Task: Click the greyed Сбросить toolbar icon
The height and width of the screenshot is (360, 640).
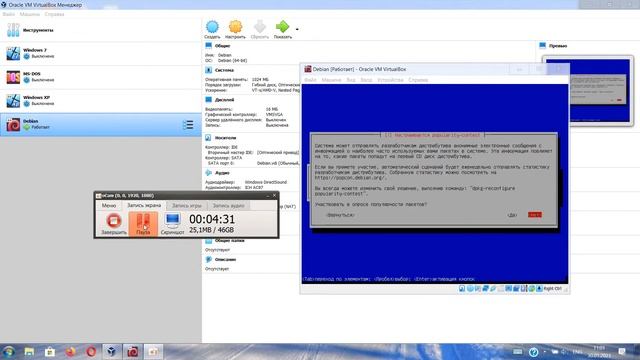Action: [260, 29]
